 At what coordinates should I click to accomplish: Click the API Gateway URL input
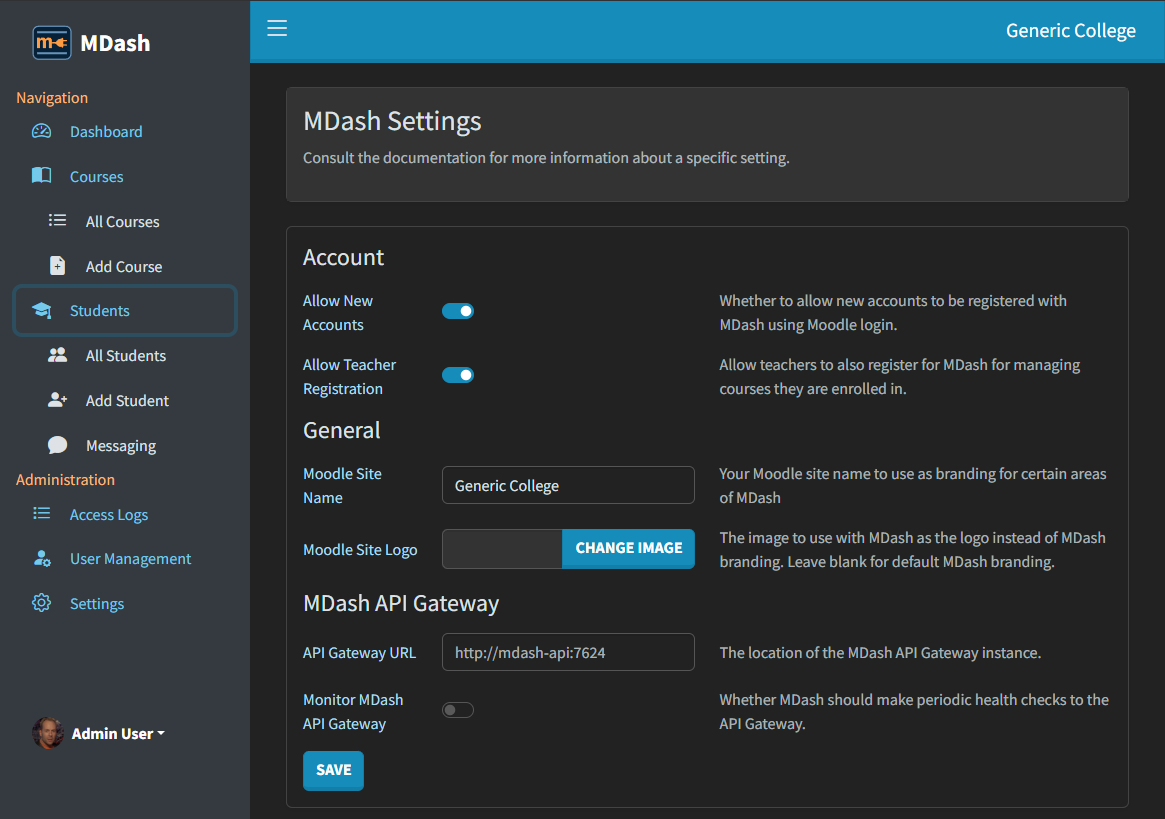pyautogui.click(x=568, y=653)
